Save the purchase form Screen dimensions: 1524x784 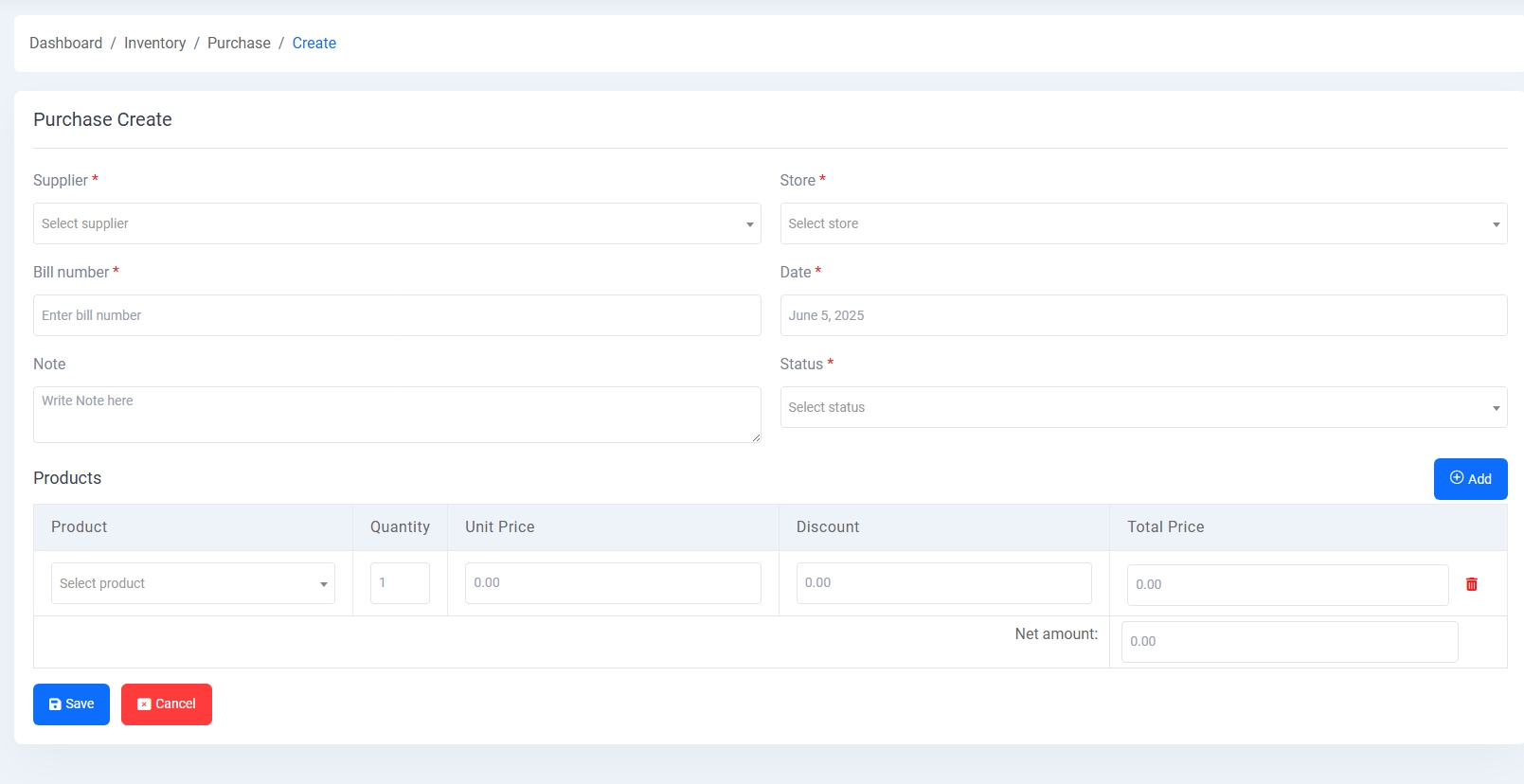[71, 704]
